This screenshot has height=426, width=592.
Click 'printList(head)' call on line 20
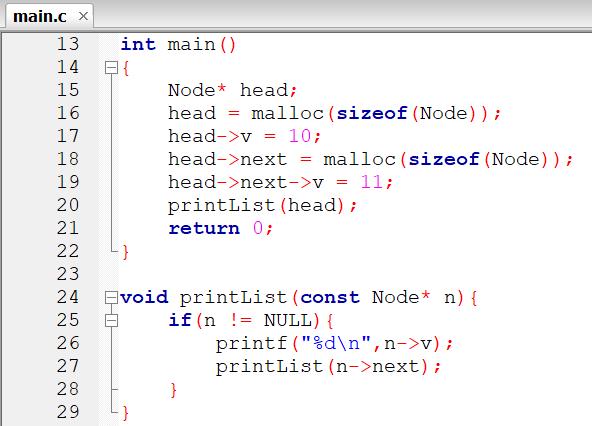(256, 206)
